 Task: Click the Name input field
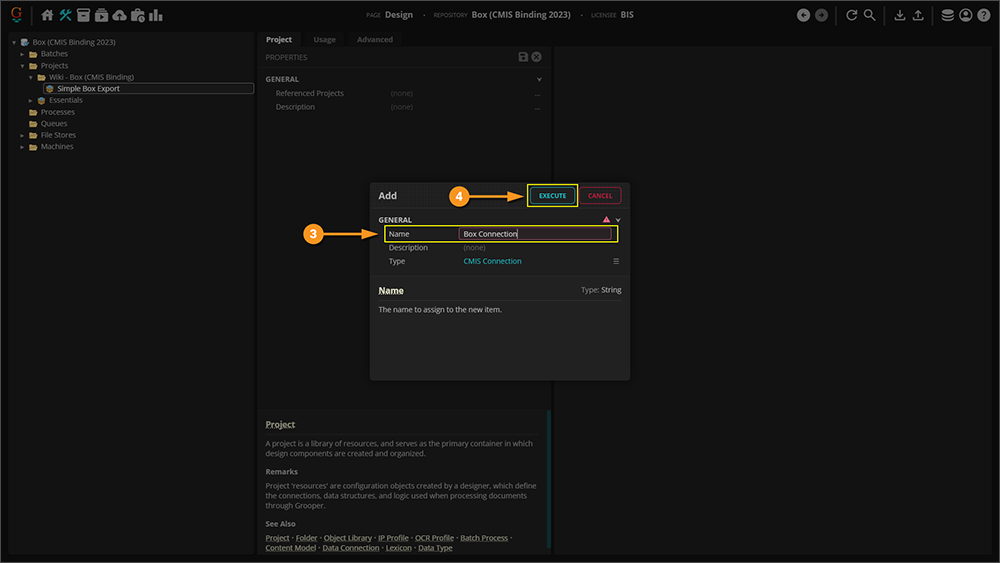[x=534, y=234]
